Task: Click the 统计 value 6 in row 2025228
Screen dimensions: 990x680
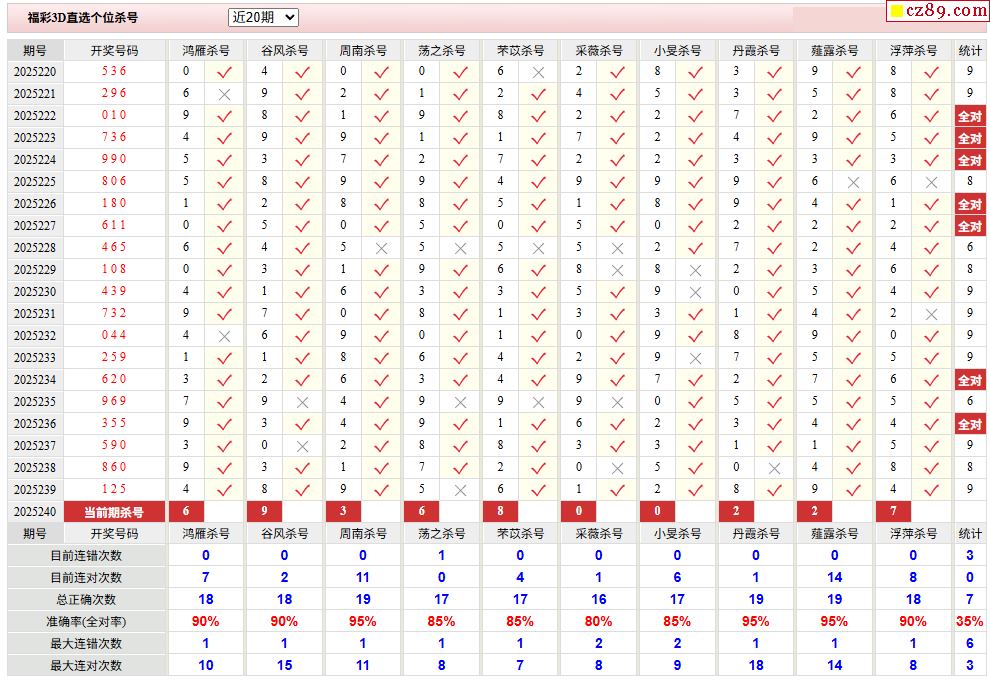Action: [x=970, y=248]
